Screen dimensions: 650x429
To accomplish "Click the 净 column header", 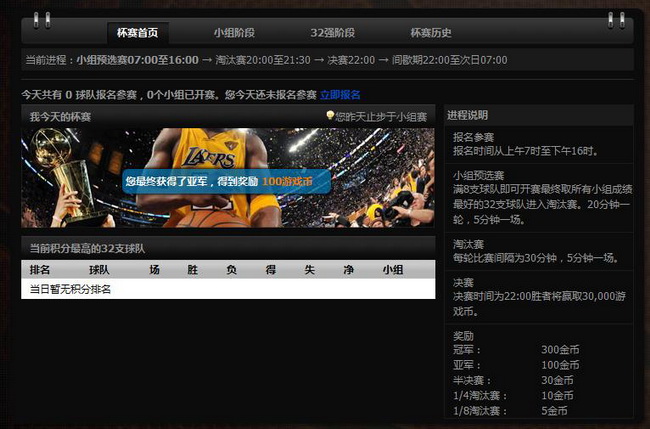I will (x=348, y=270).
